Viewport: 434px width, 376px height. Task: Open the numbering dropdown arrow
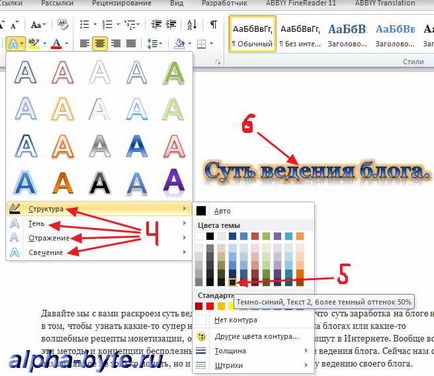(x=117, y=24)
